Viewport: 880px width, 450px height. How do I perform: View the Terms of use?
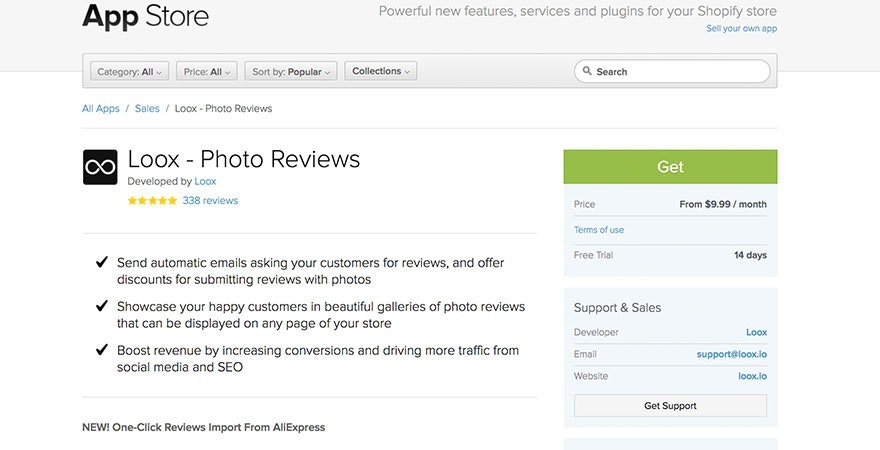pyautogui.click(x=599, y=230)
